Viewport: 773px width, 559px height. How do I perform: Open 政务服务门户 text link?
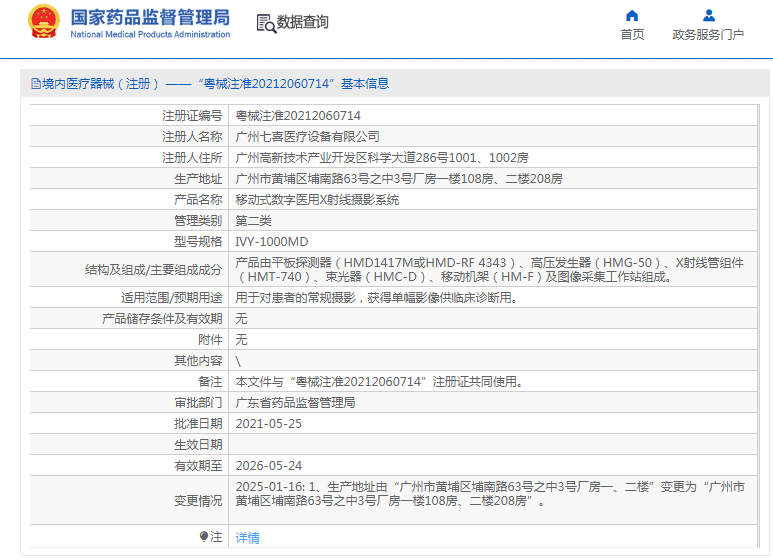click(x=708, y=35)
